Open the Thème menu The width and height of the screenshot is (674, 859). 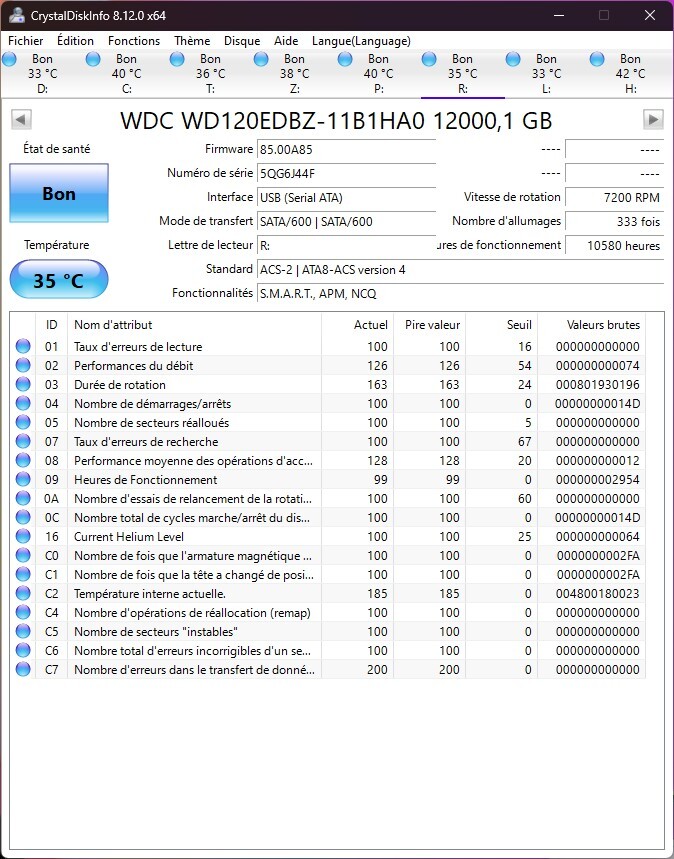pos(192,41)
